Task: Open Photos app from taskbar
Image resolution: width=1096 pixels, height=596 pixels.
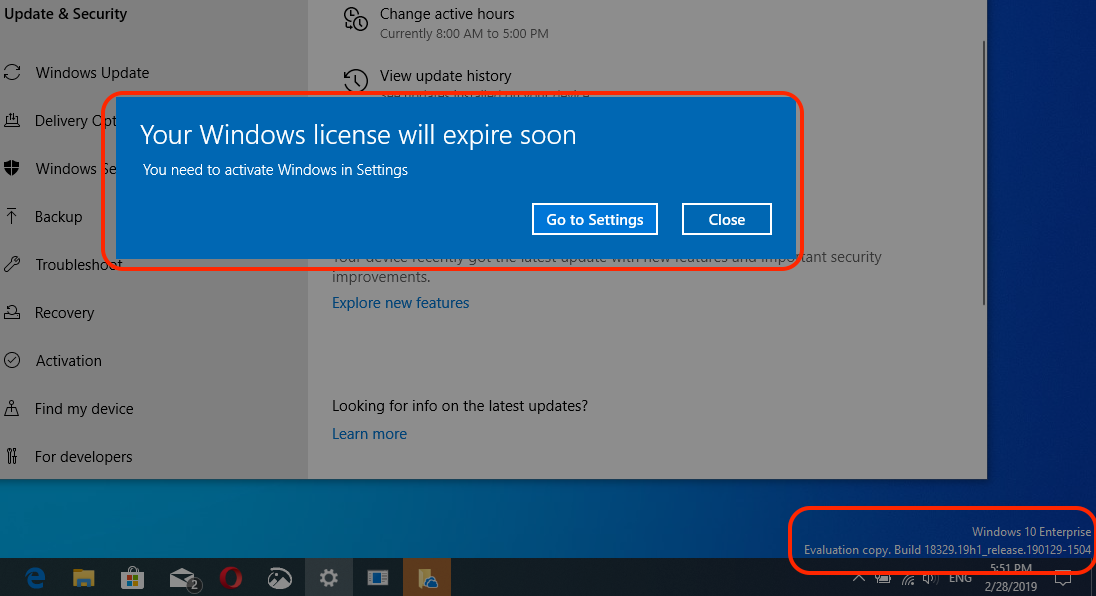Action: coord(280,578)
